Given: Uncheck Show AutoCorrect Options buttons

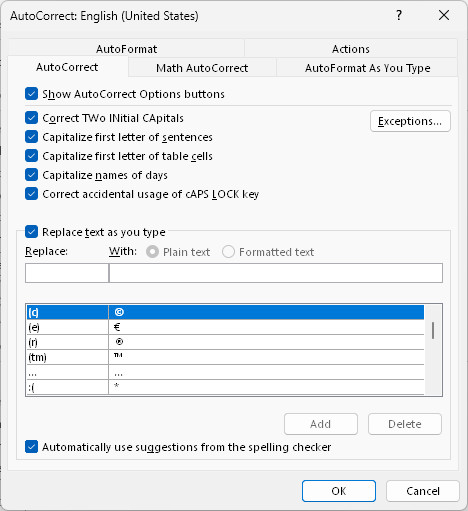Looking at the screenshot, I should (31, 94).
